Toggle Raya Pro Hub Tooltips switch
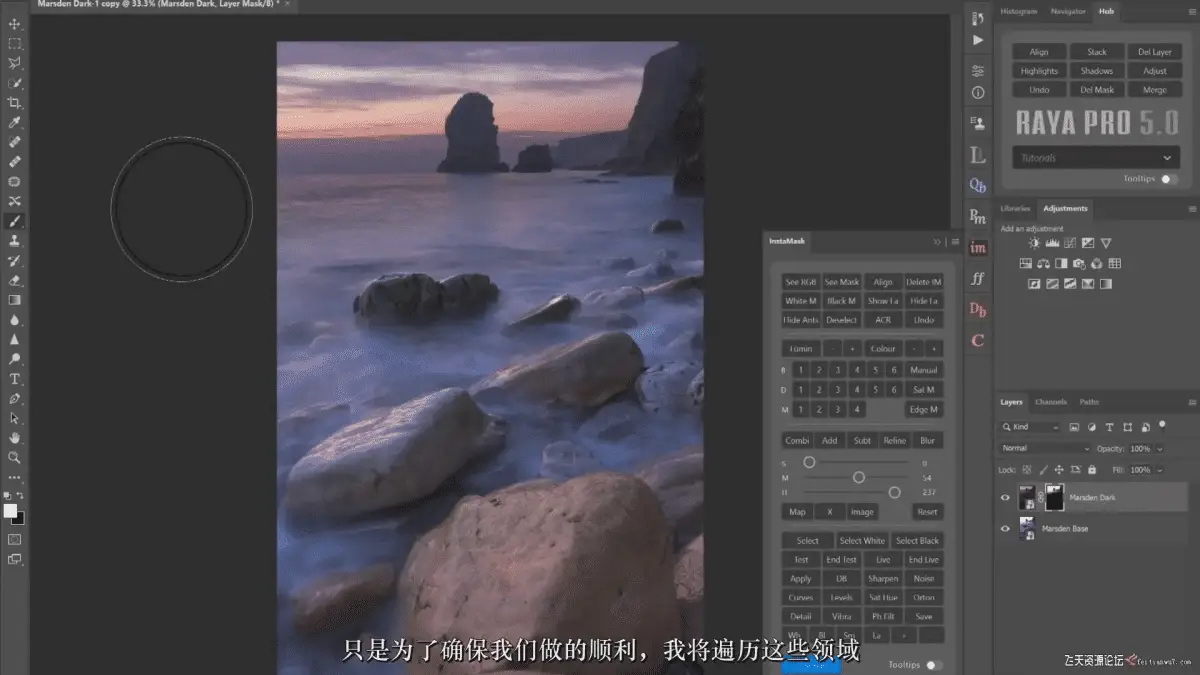 click(x=1168, y=179)
